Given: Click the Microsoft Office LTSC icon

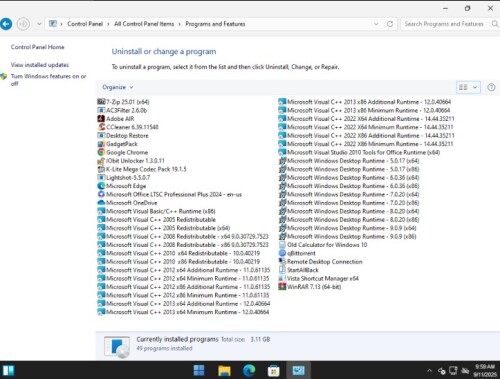Looking at the screenshot, I should click(x=101, y=194).
